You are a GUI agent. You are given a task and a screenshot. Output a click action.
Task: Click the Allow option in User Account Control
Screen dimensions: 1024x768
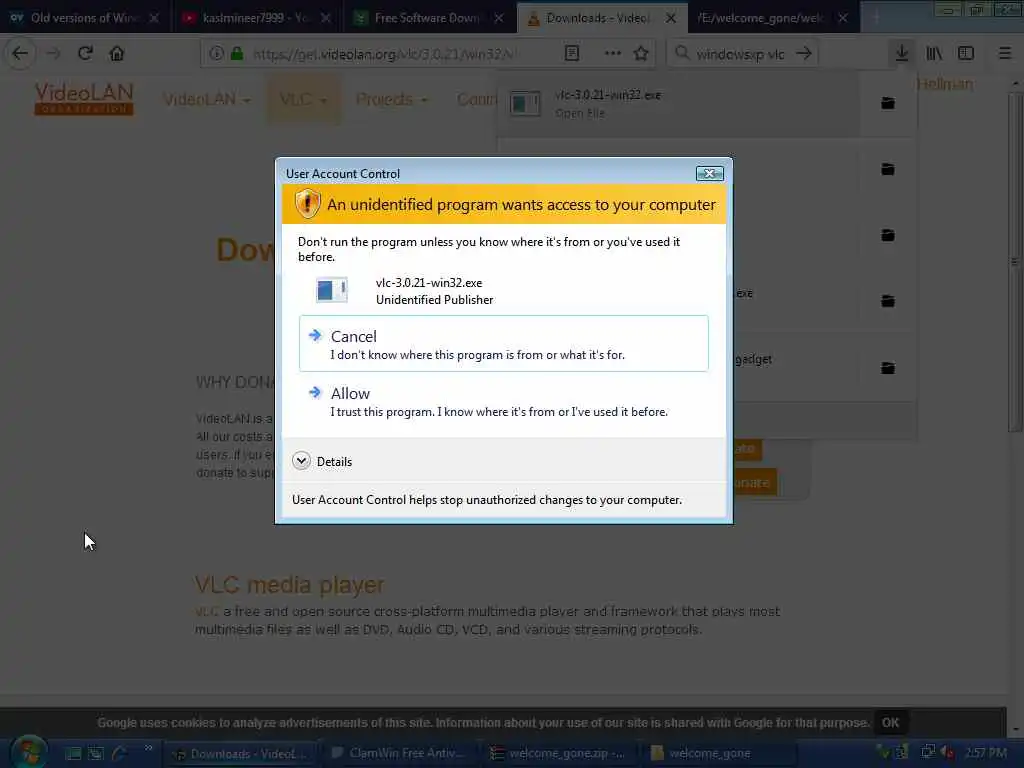point(504,402)
